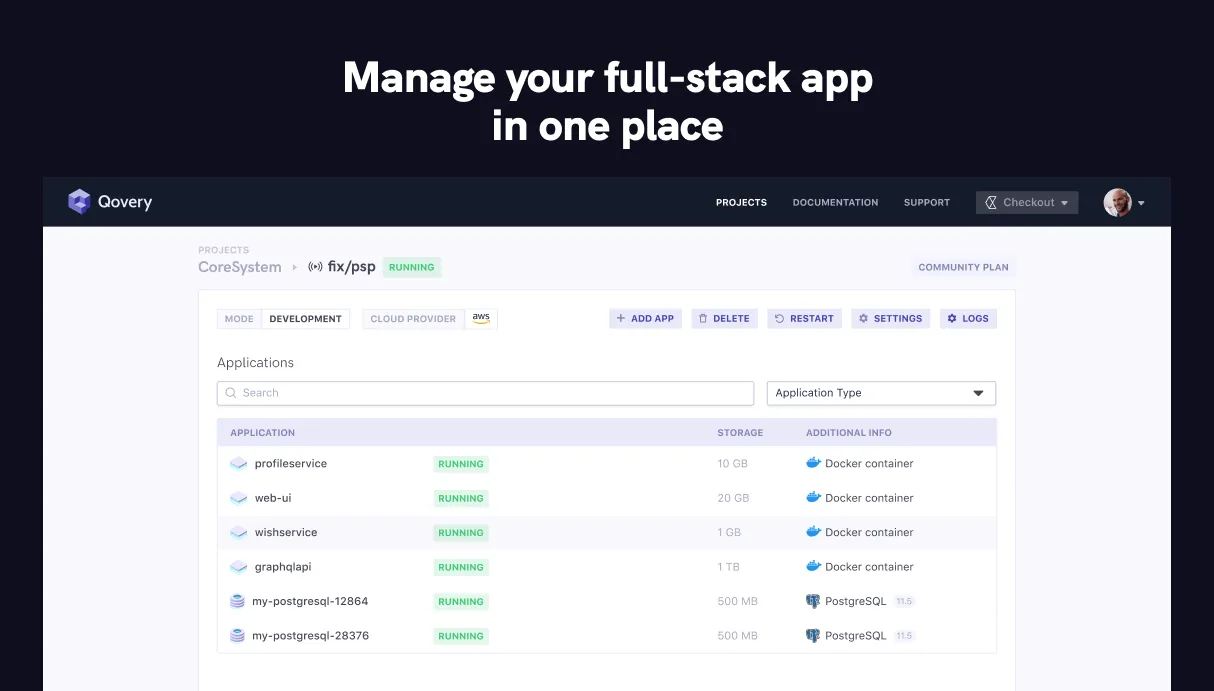Image resolution: width=1214 pixels, height=691 pixels.
Task: Click RUNNING status of web-ui
Action: 461,498
